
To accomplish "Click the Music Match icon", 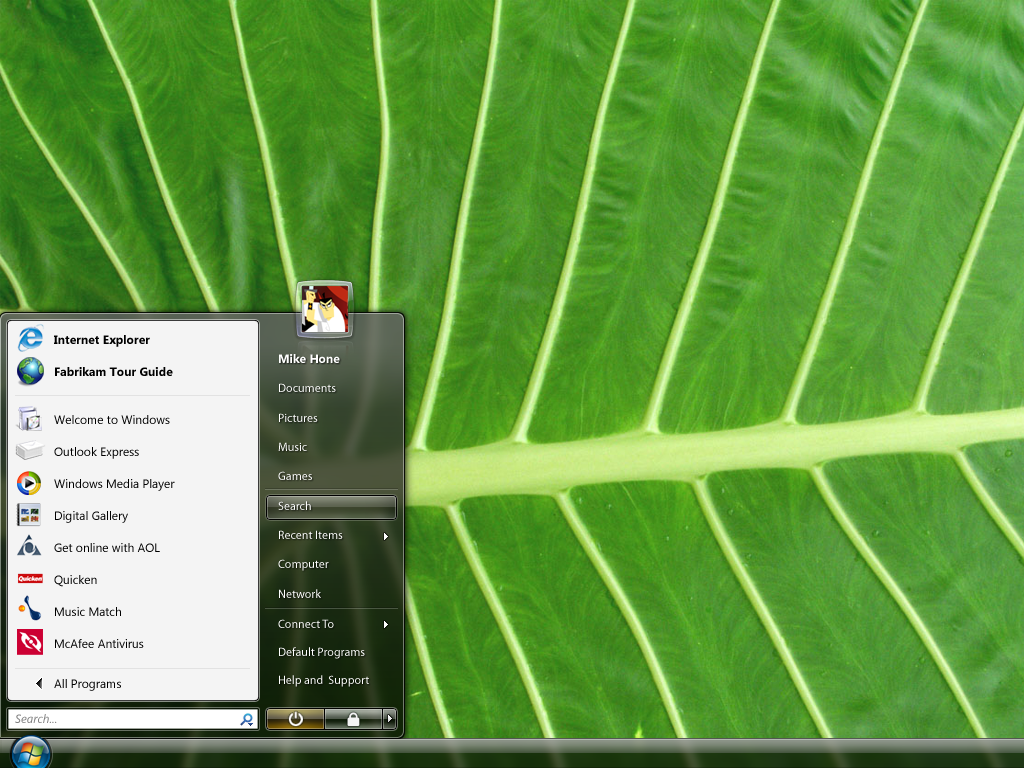I will (x=30, y=609).
